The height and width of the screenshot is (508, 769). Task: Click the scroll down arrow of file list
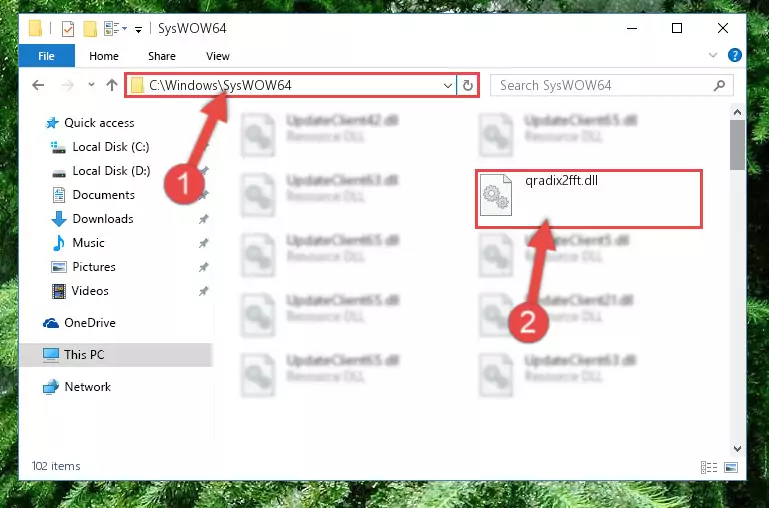pyautogui.click(x=737, y=449)
